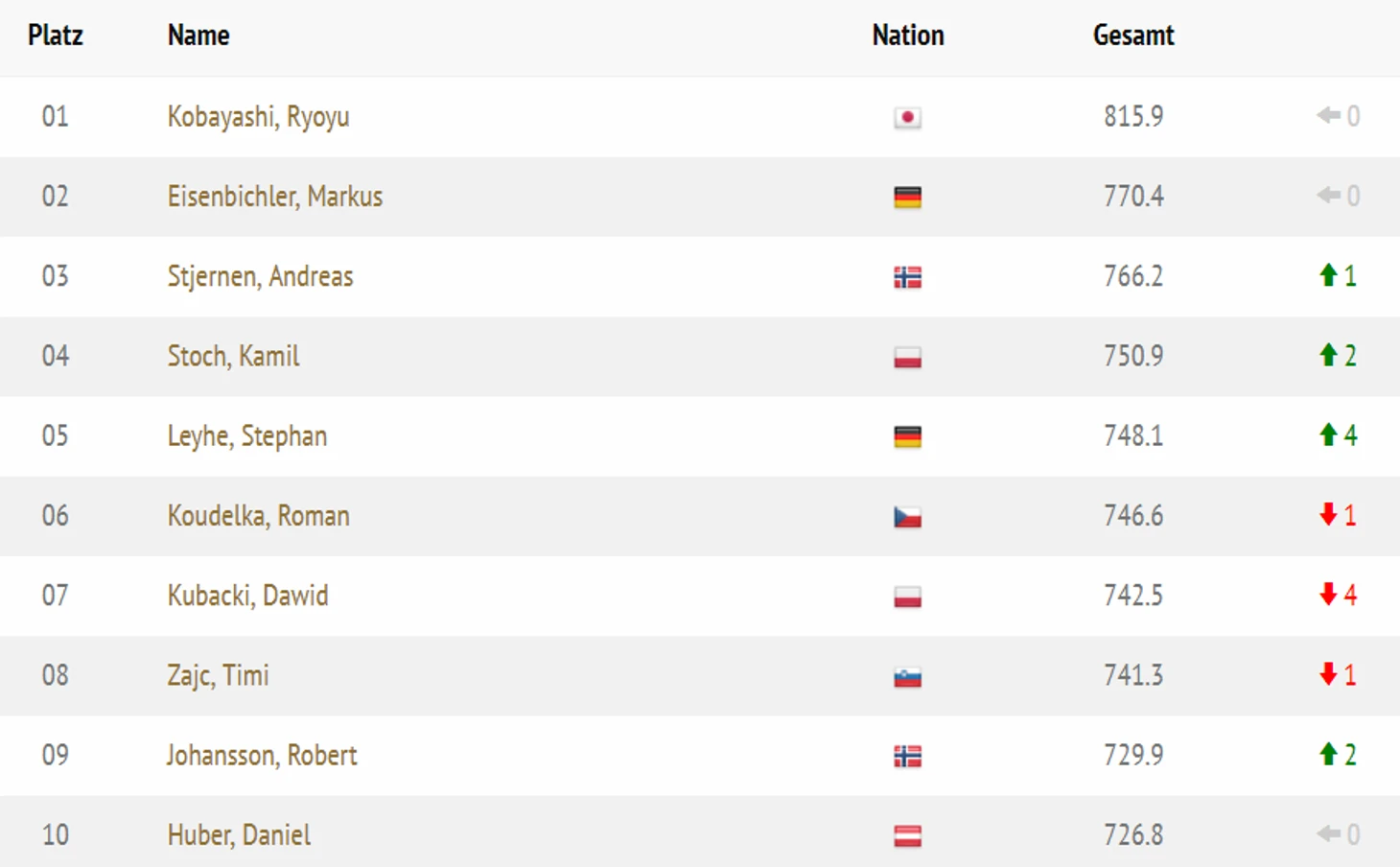Click the German flag beside Eisenbichler

907,198
